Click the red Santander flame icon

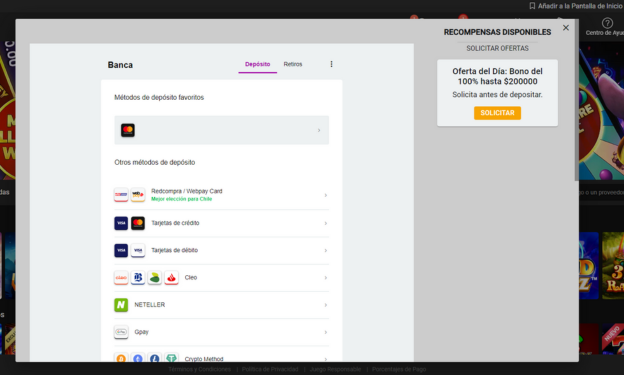tap(171, 277)
